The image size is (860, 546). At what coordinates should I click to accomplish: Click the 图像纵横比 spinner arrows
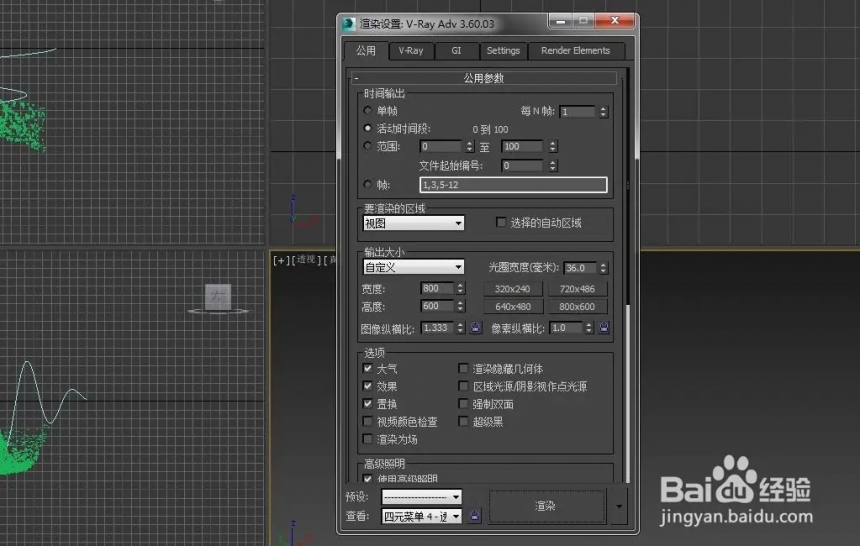[x=460, y=328]
